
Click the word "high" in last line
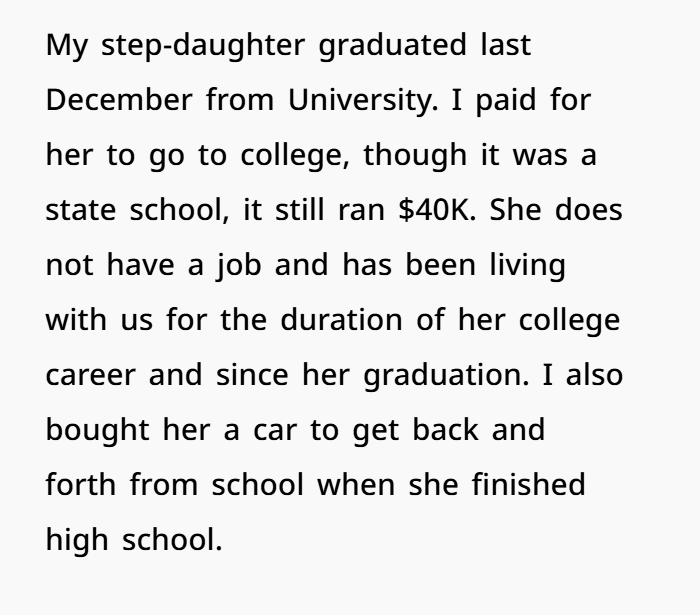tap(76, 541)
